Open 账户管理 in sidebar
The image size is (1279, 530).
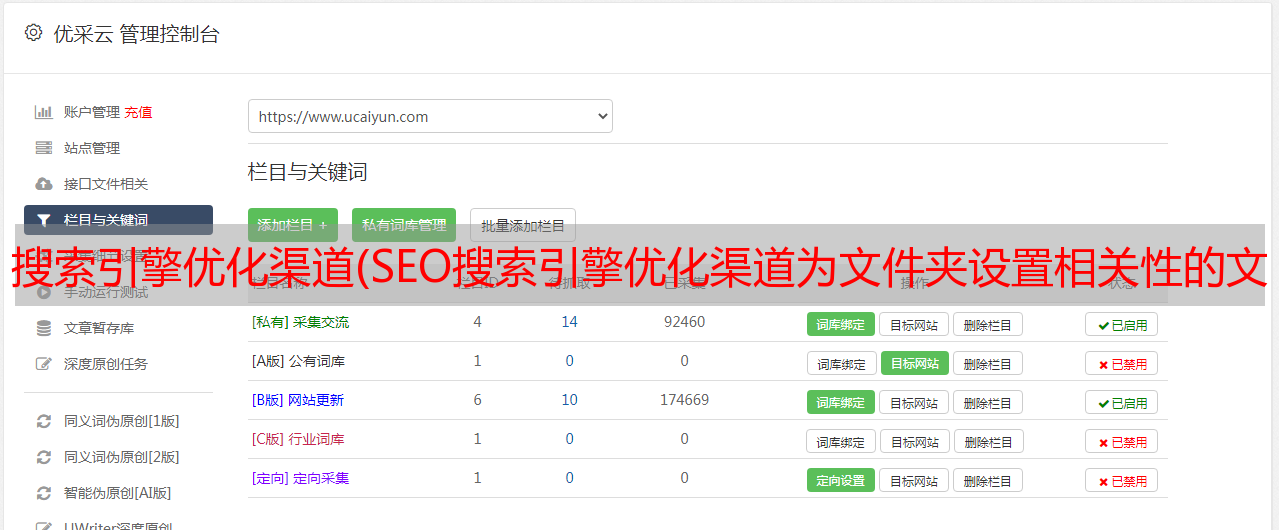[92, 112]
